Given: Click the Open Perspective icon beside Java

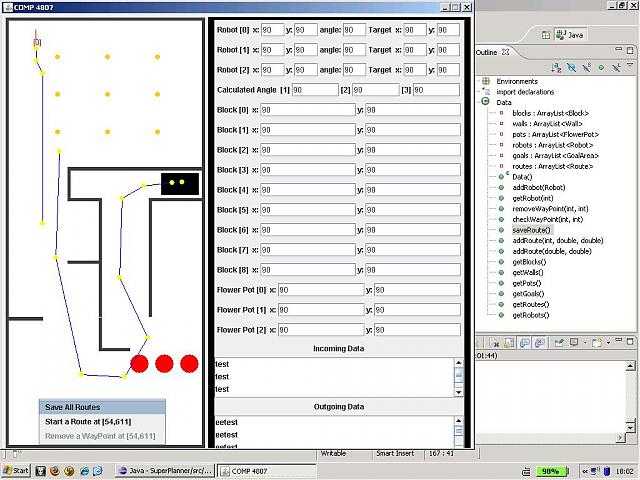Looking at the screenshot, I should (x=546, y=34).
